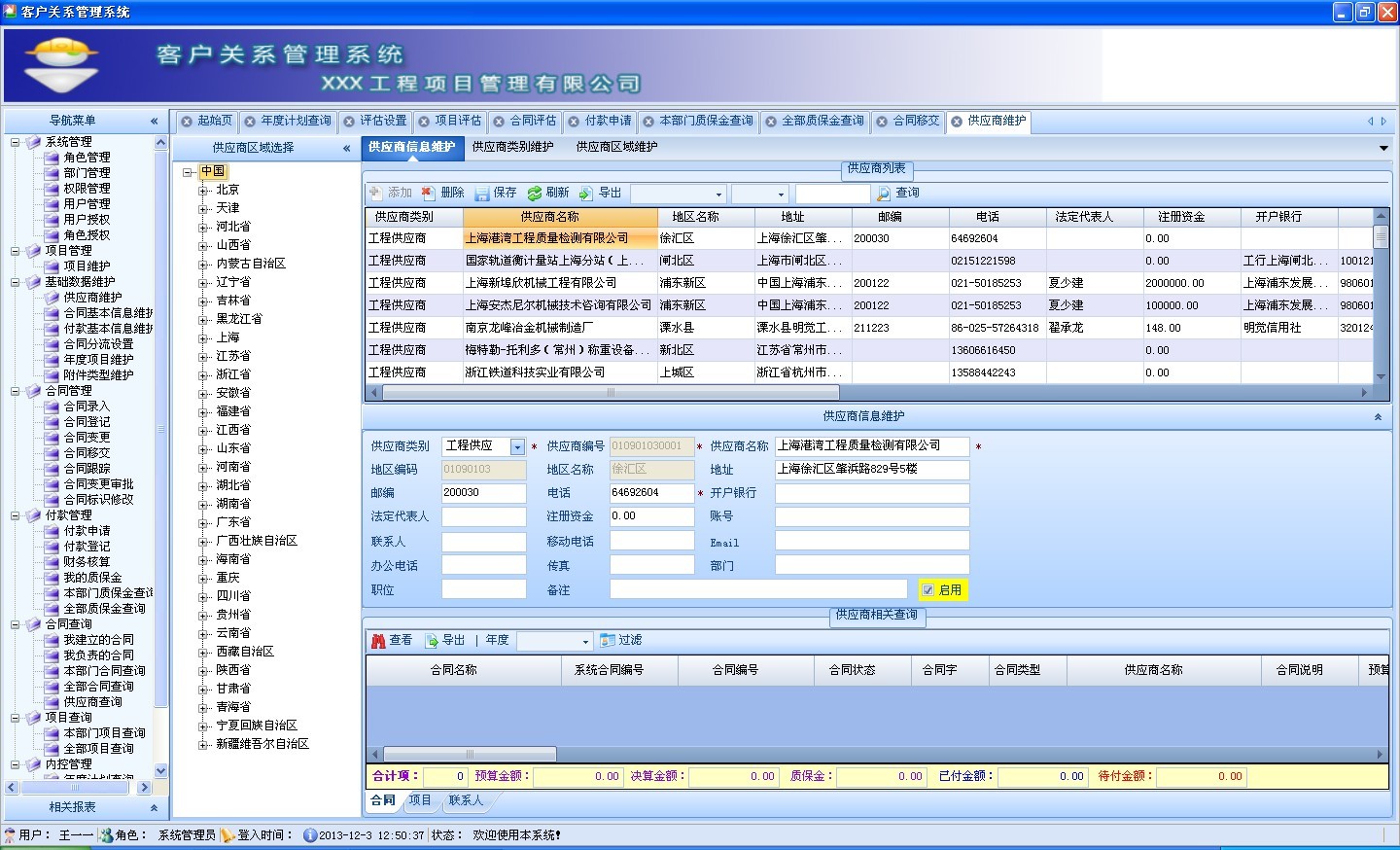Sort by the 供应商名称 column header

point(560,217)
